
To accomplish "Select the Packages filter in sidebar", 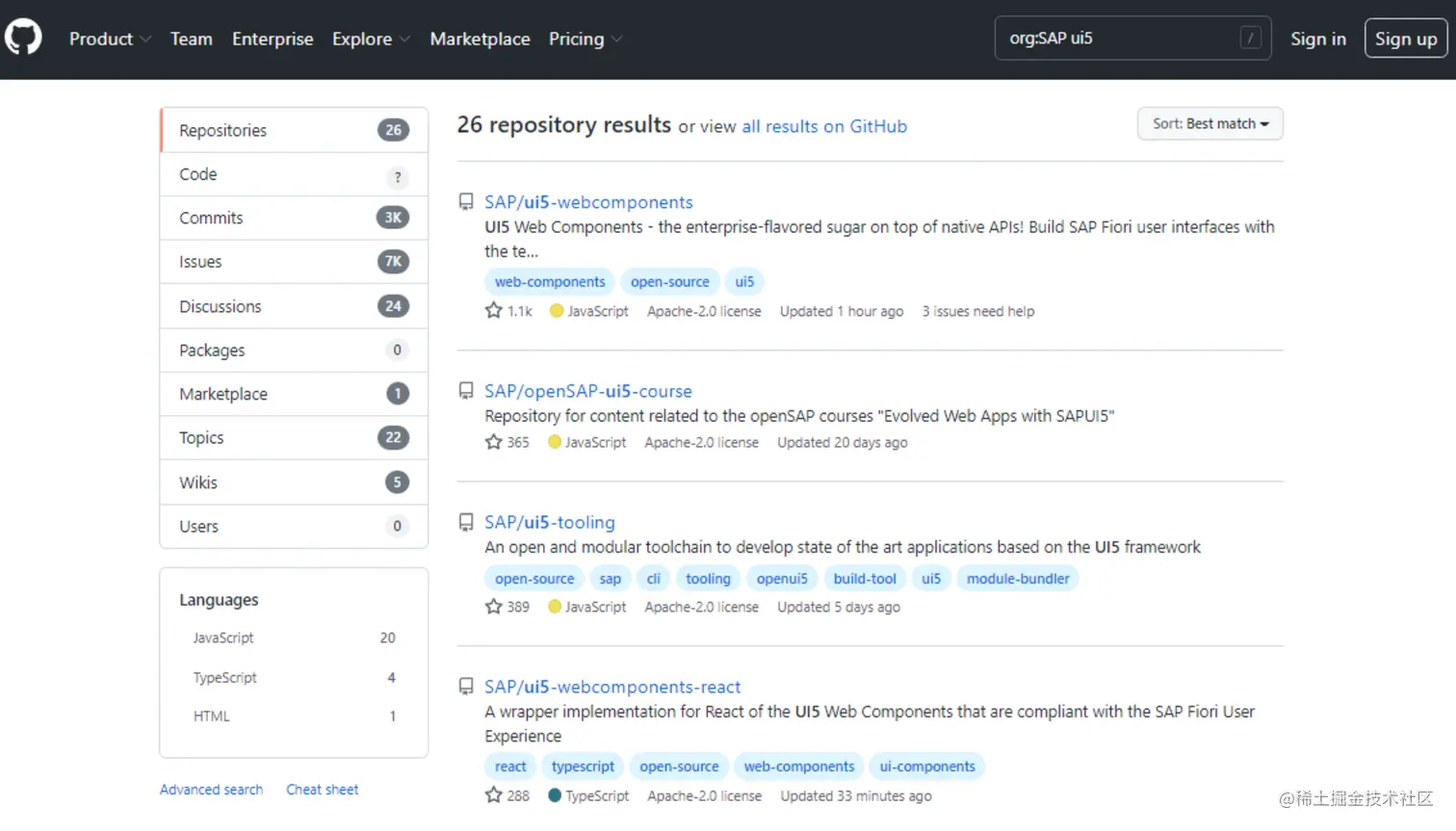I will tap(294, 351).
